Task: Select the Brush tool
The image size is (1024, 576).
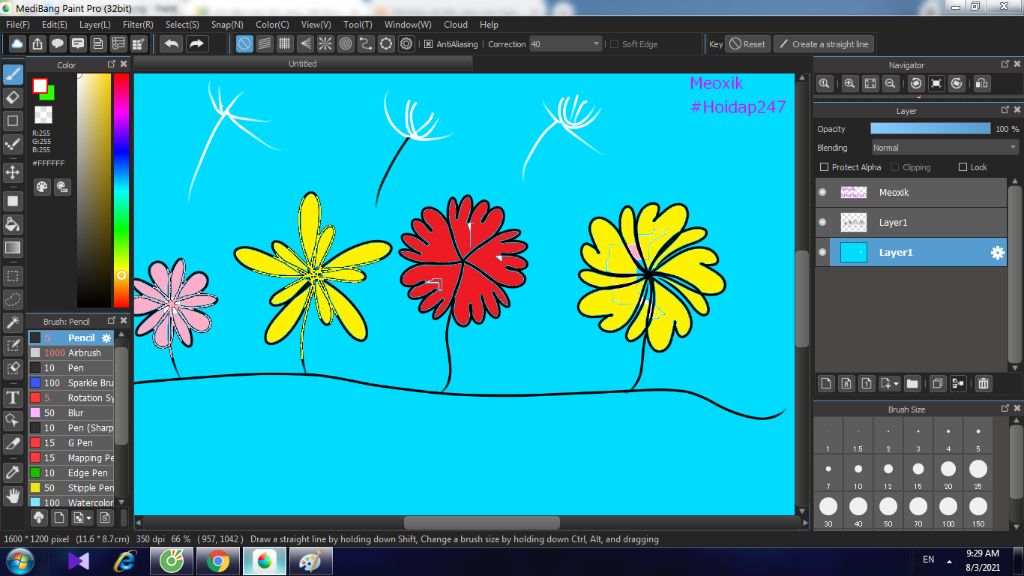Action: tap(12, 74)
